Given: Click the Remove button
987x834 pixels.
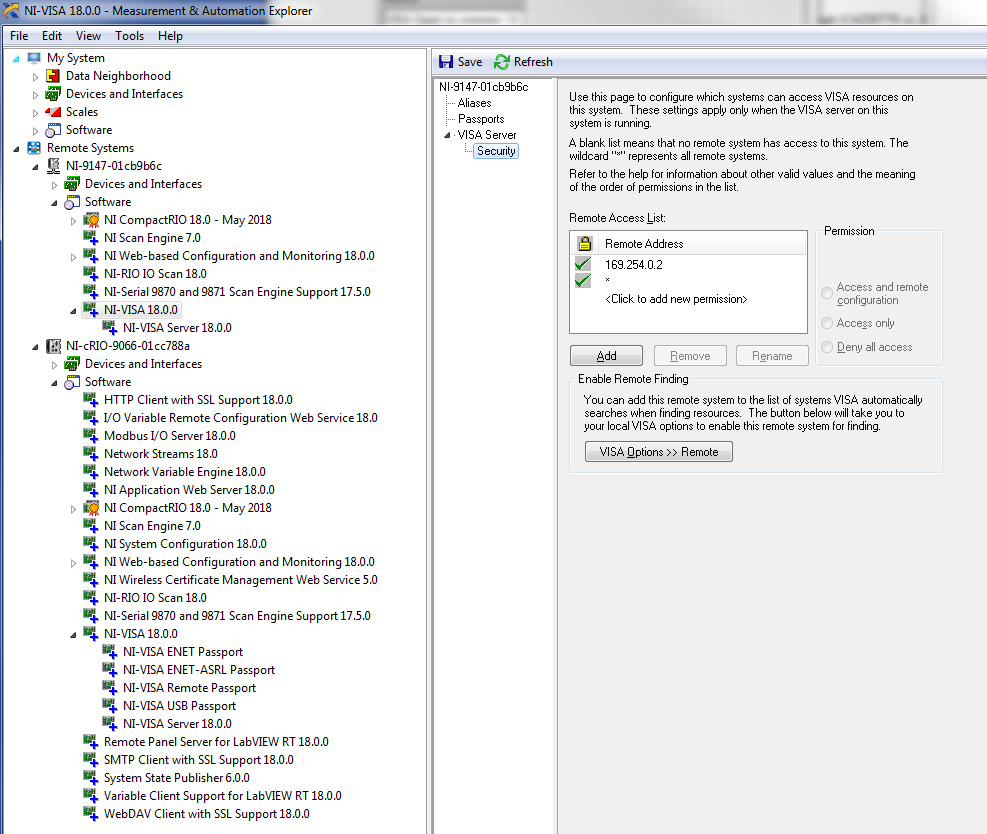Looking at the screenshot, I should tap(690, 356).
